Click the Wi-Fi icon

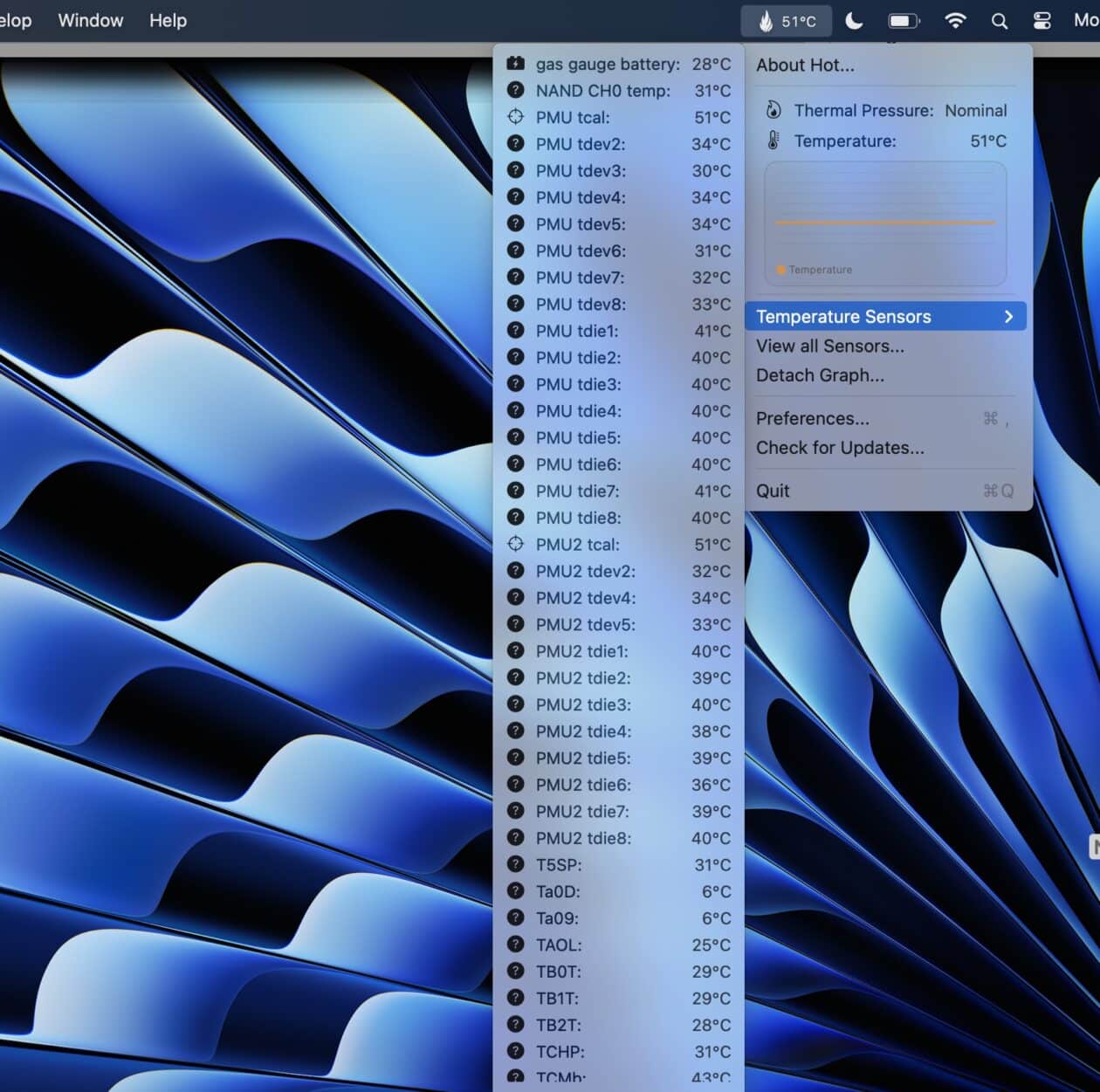(x=955, y=20)
